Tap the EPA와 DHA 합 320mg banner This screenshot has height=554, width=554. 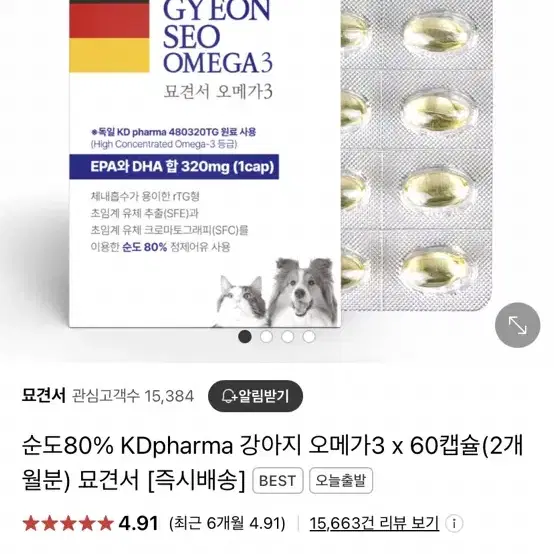pyautogui.click(x=174, y=167)
